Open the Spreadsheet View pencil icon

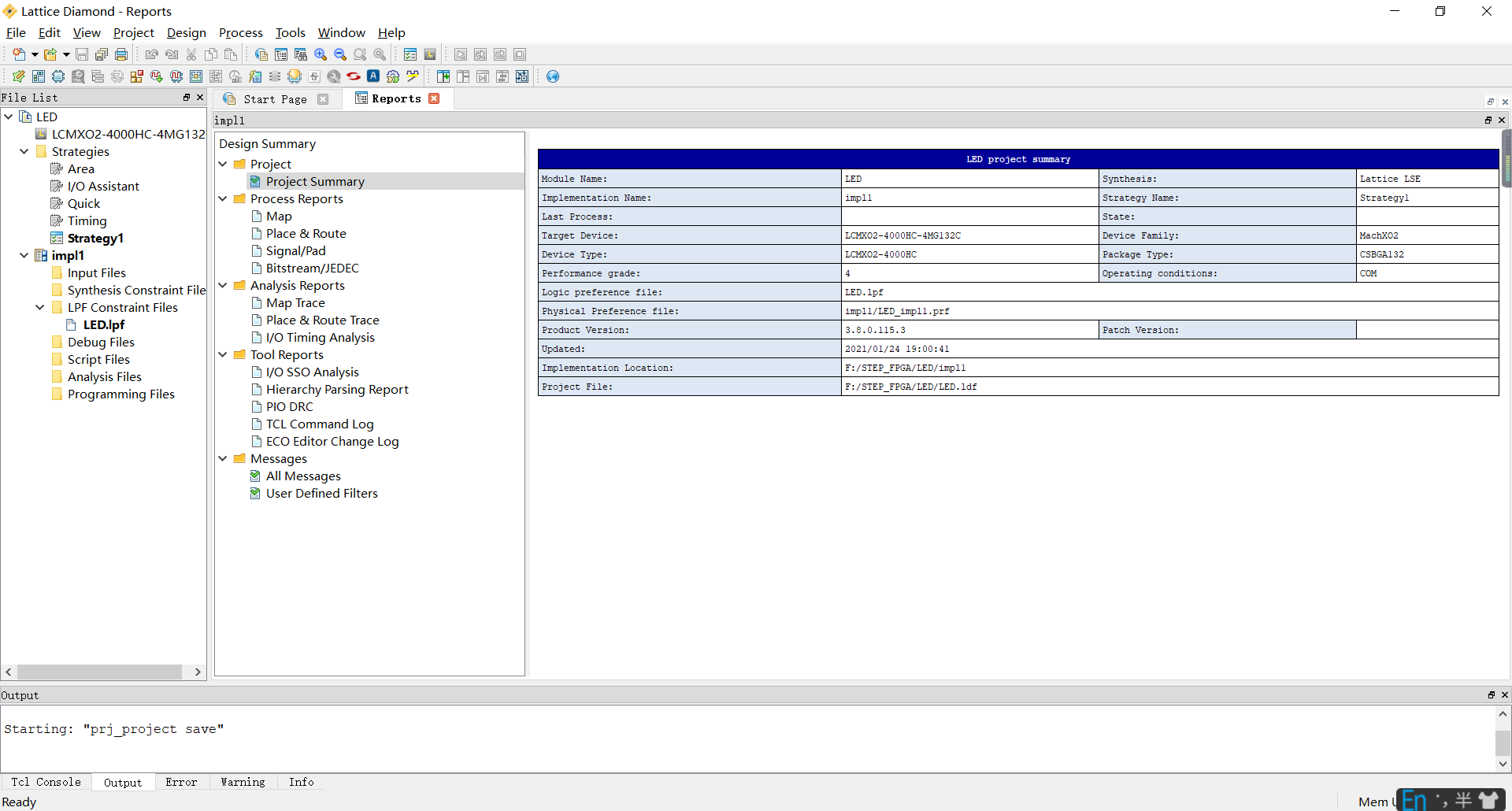point(18,76)
